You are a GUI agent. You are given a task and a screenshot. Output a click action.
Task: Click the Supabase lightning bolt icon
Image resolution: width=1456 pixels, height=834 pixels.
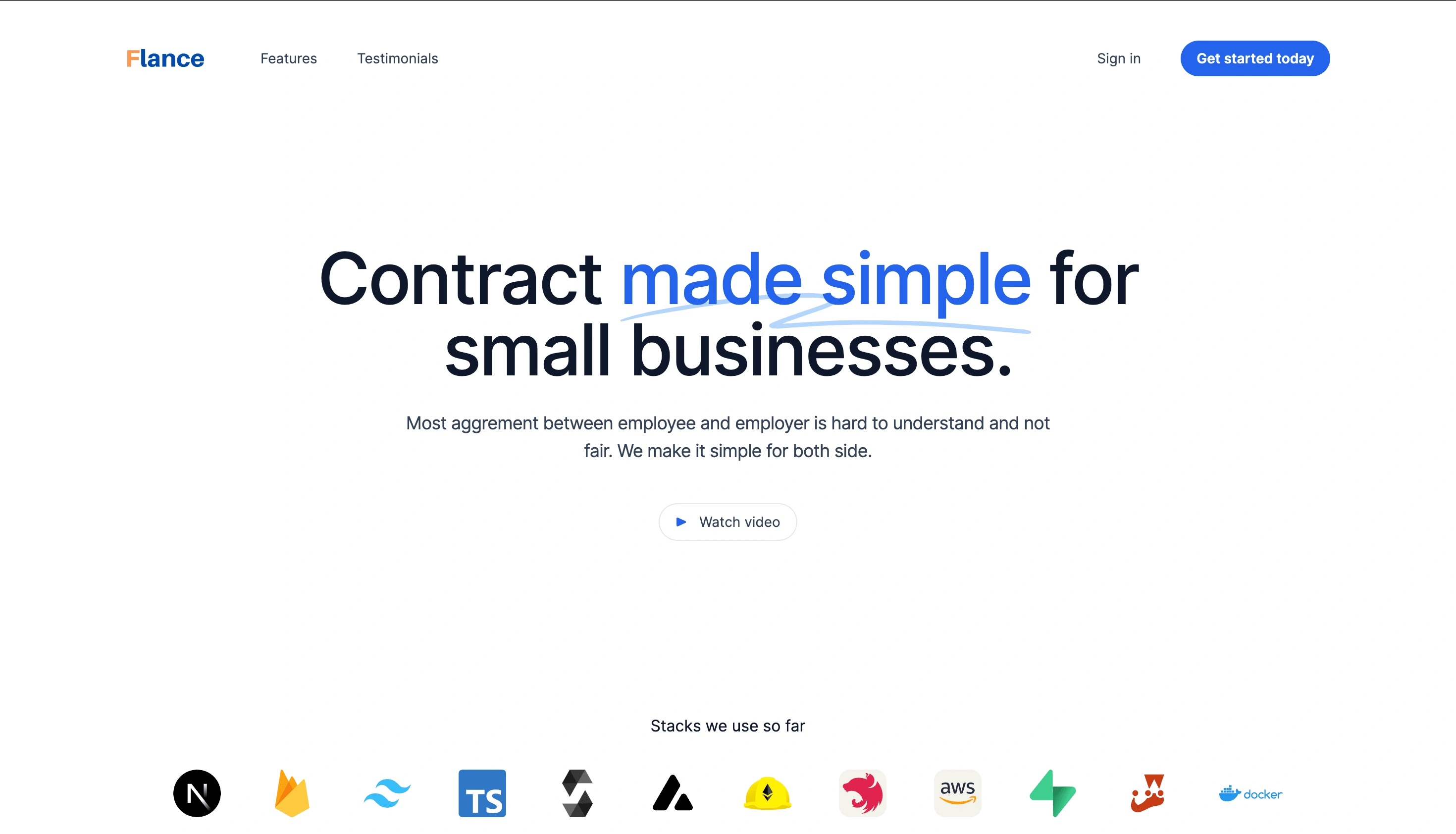(x=1053, y=792)
